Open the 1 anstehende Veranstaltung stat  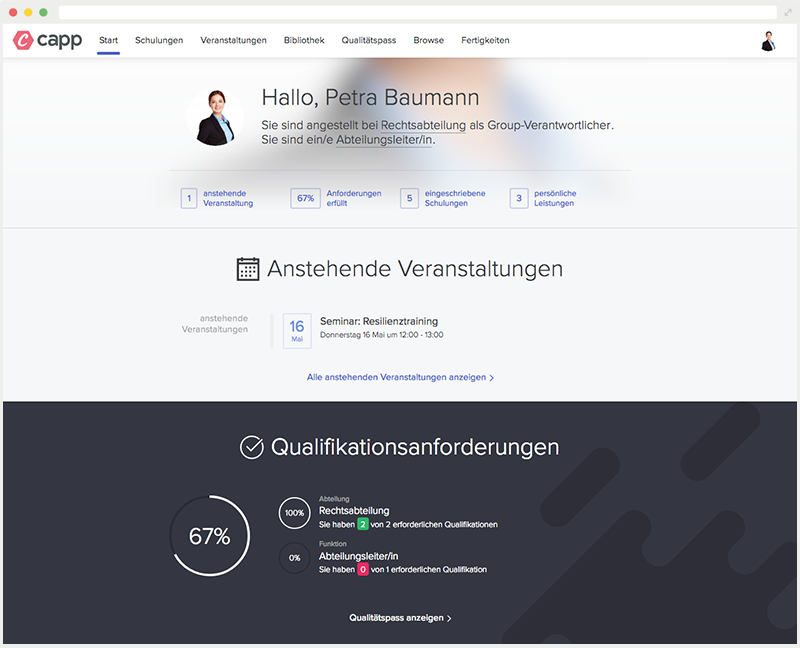click(217, 198)
